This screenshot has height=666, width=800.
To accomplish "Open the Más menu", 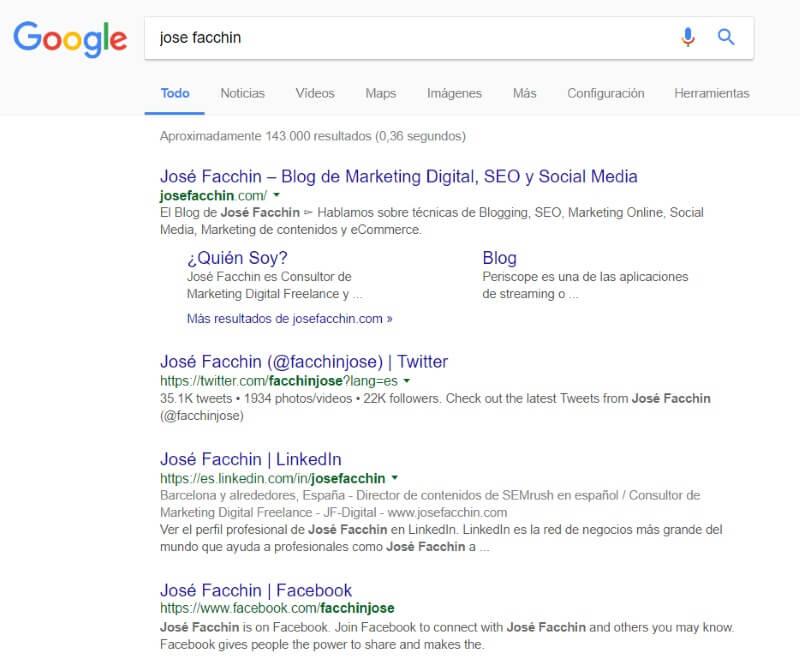I will [524, 93].
